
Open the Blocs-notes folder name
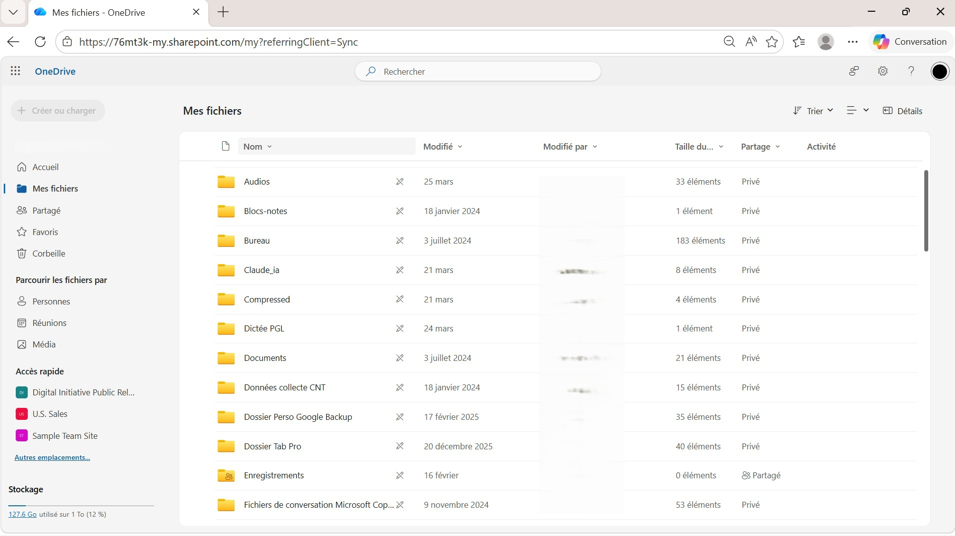point(266,211)
